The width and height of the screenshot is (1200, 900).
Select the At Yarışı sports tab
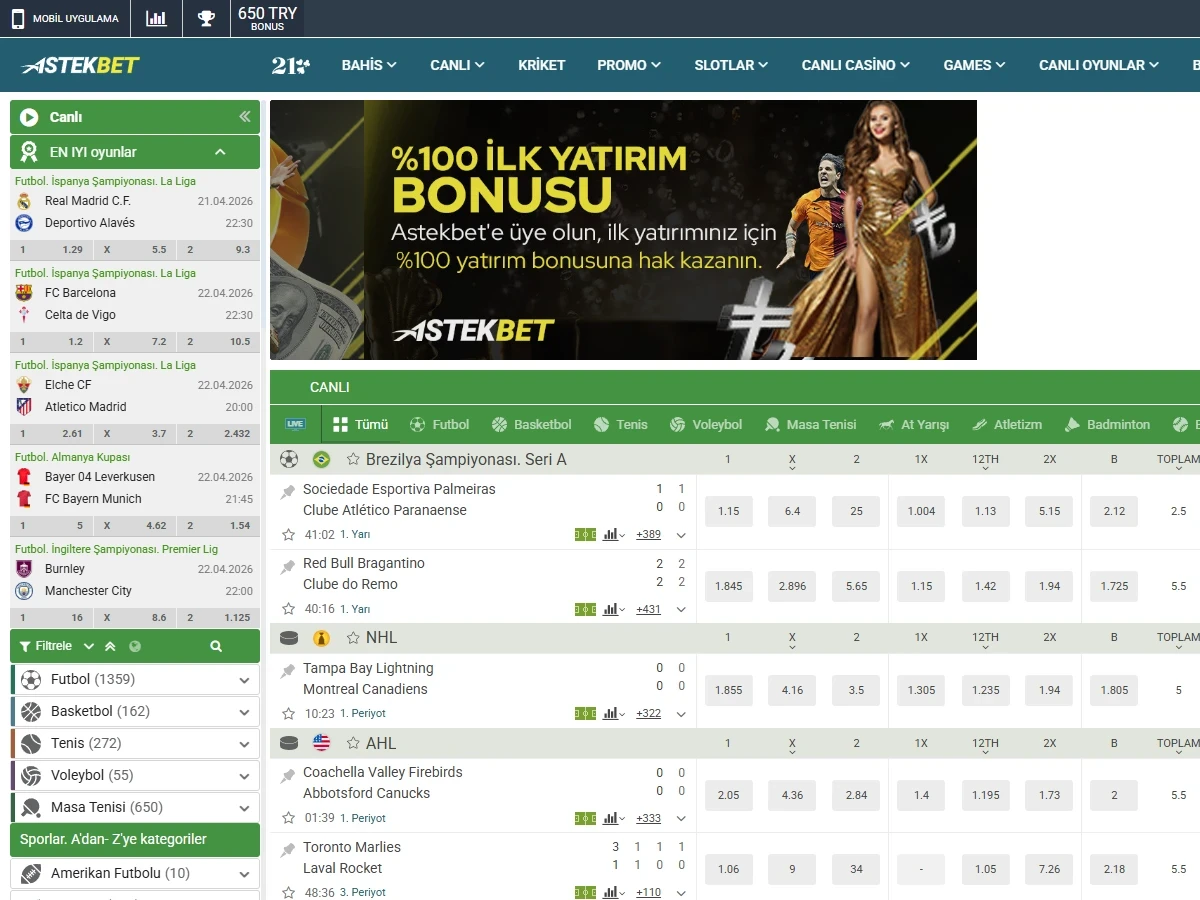click(913, 424)
